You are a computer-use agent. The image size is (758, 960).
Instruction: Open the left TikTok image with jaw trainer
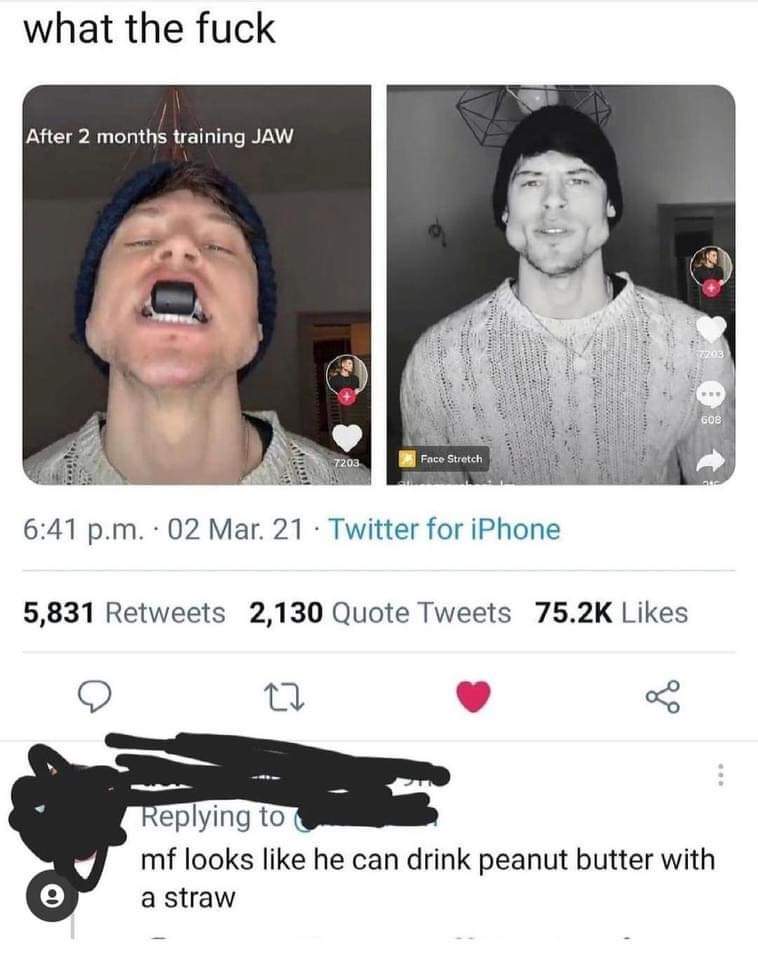197,285
